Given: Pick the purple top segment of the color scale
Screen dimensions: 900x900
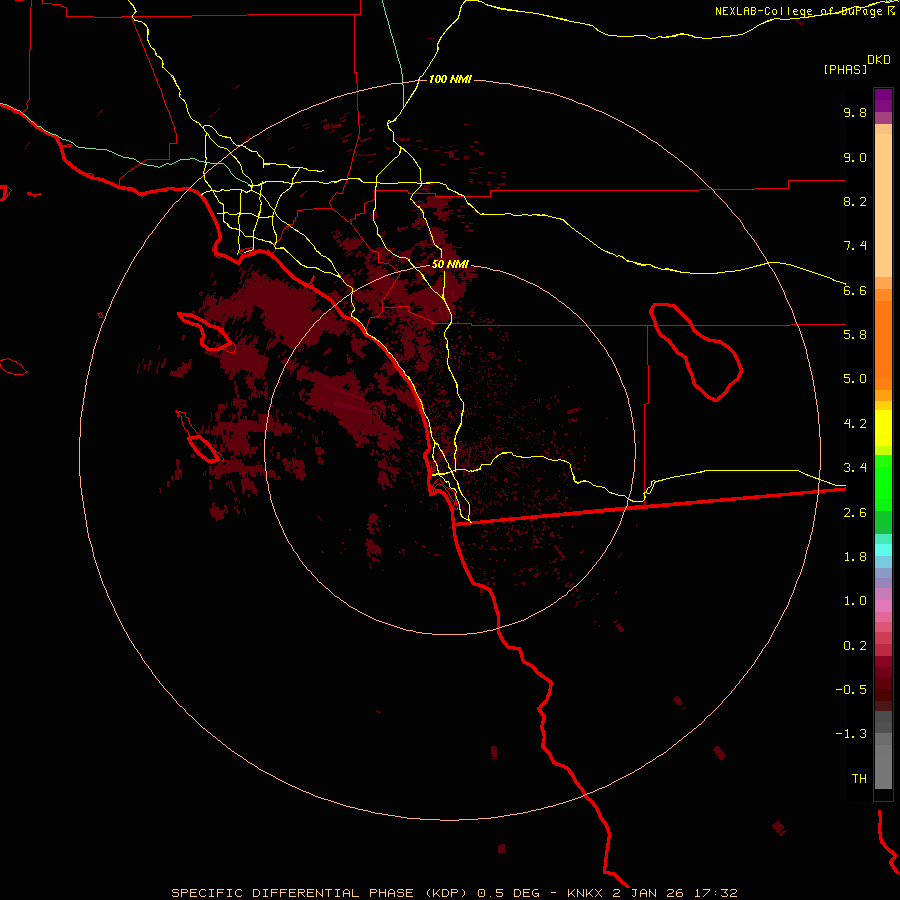Looking at the screenshot, I should [x=883, y=100].
